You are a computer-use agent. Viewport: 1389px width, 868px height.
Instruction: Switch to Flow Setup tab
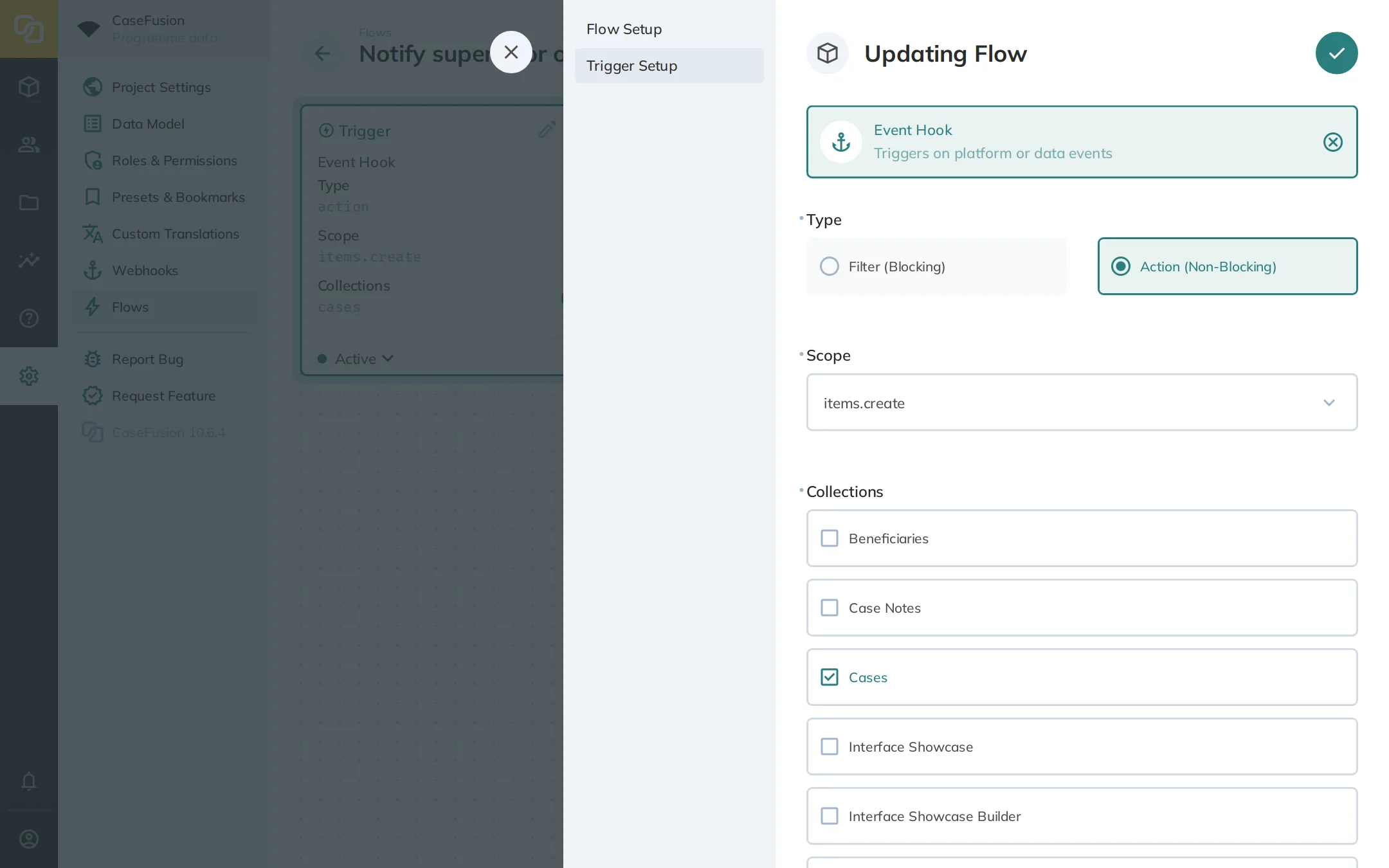click(669, 29)
